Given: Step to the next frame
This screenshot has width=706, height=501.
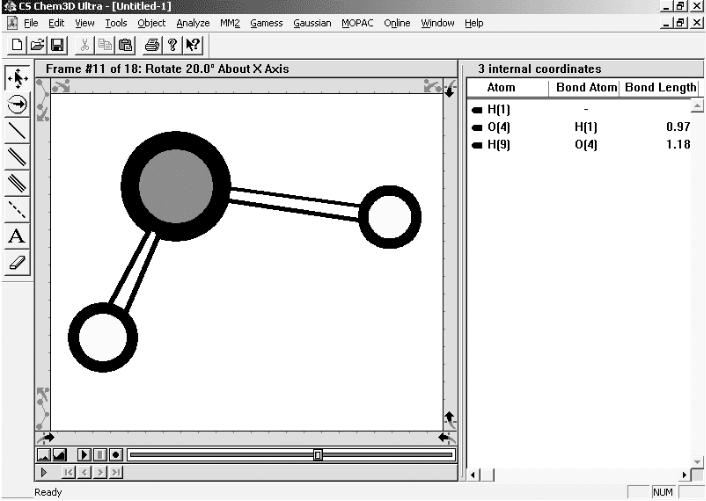Looking at the screenshot, I should (x=100, y=472).
